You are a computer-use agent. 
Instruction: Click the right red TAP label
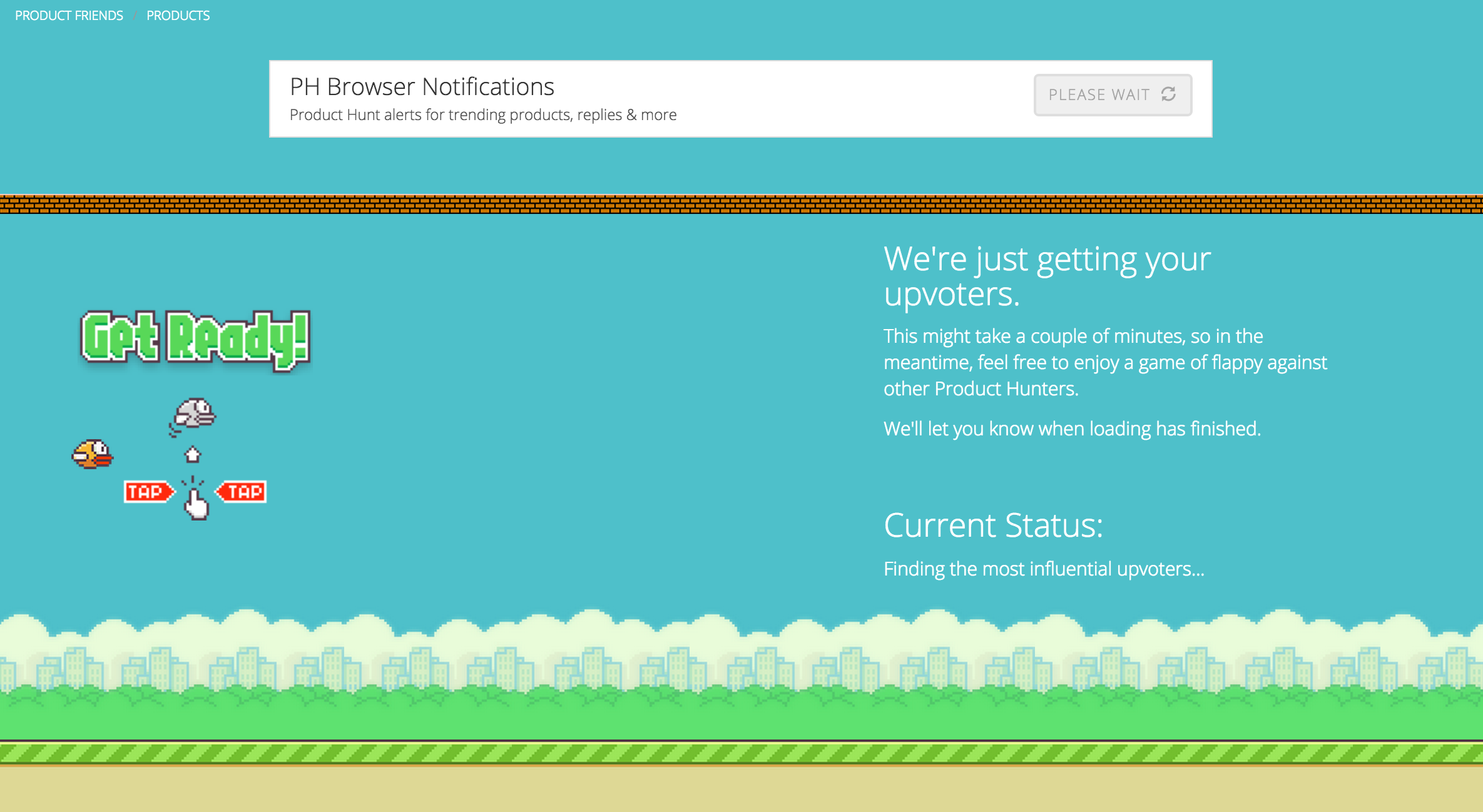coord(242,492)
